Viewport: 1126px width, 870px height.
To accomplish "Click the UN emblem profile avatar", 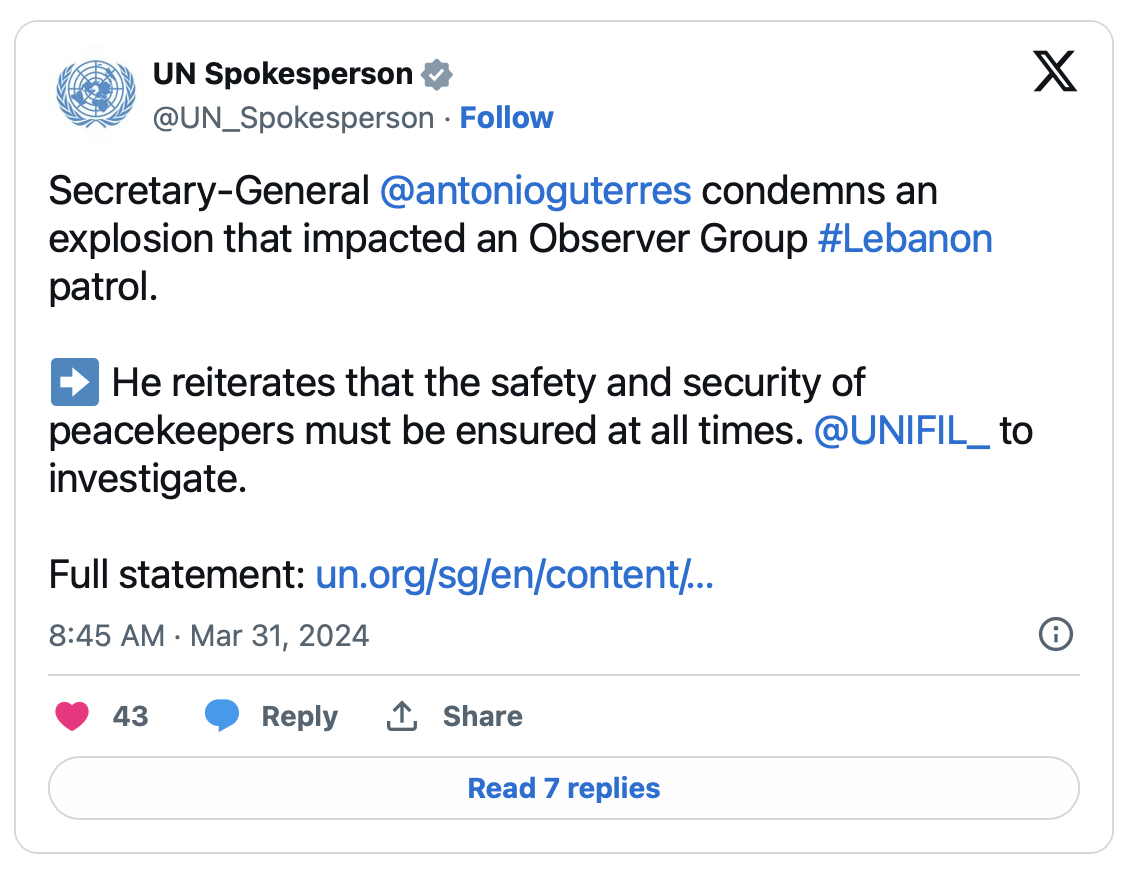I will [x=97, y=94].
